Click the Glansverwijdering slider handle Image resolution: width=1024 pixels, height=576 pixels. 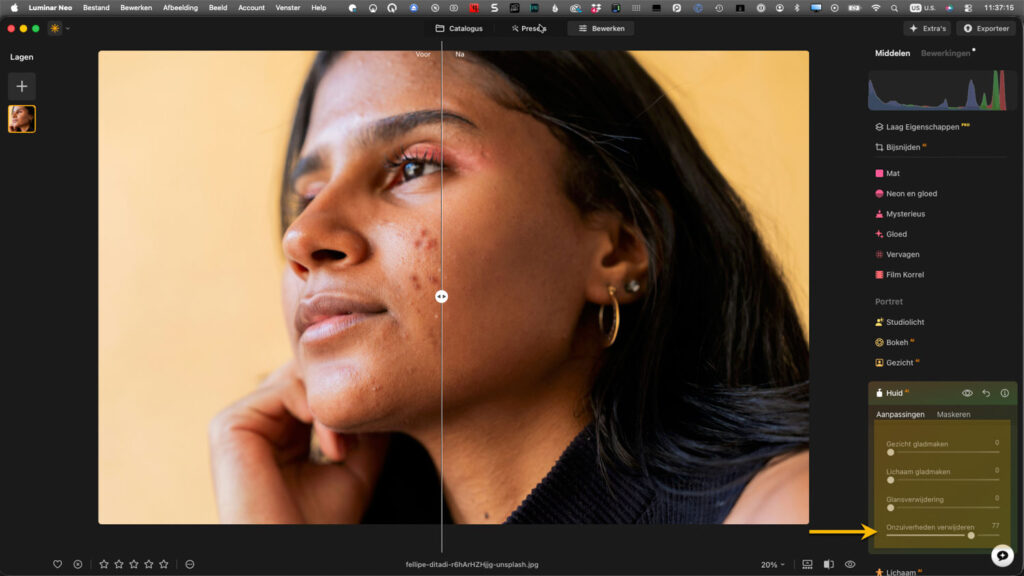(x=890, y=508)
